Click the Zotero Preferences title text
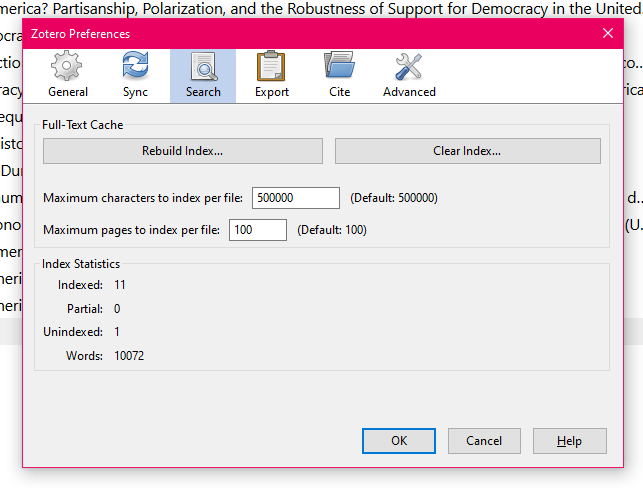Viewport: 643px width, 488px height. 80,34
